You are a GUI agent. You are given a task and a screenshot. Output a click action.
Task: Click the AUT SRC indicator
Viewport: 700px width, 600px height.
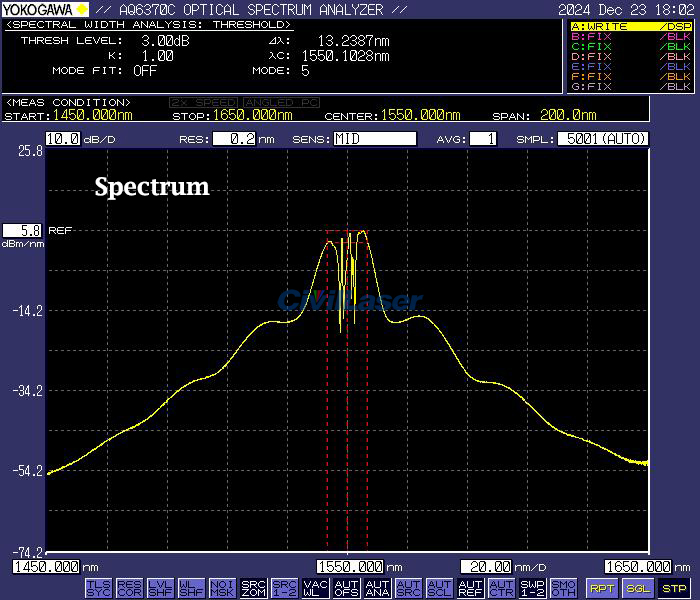coord(408,588)
